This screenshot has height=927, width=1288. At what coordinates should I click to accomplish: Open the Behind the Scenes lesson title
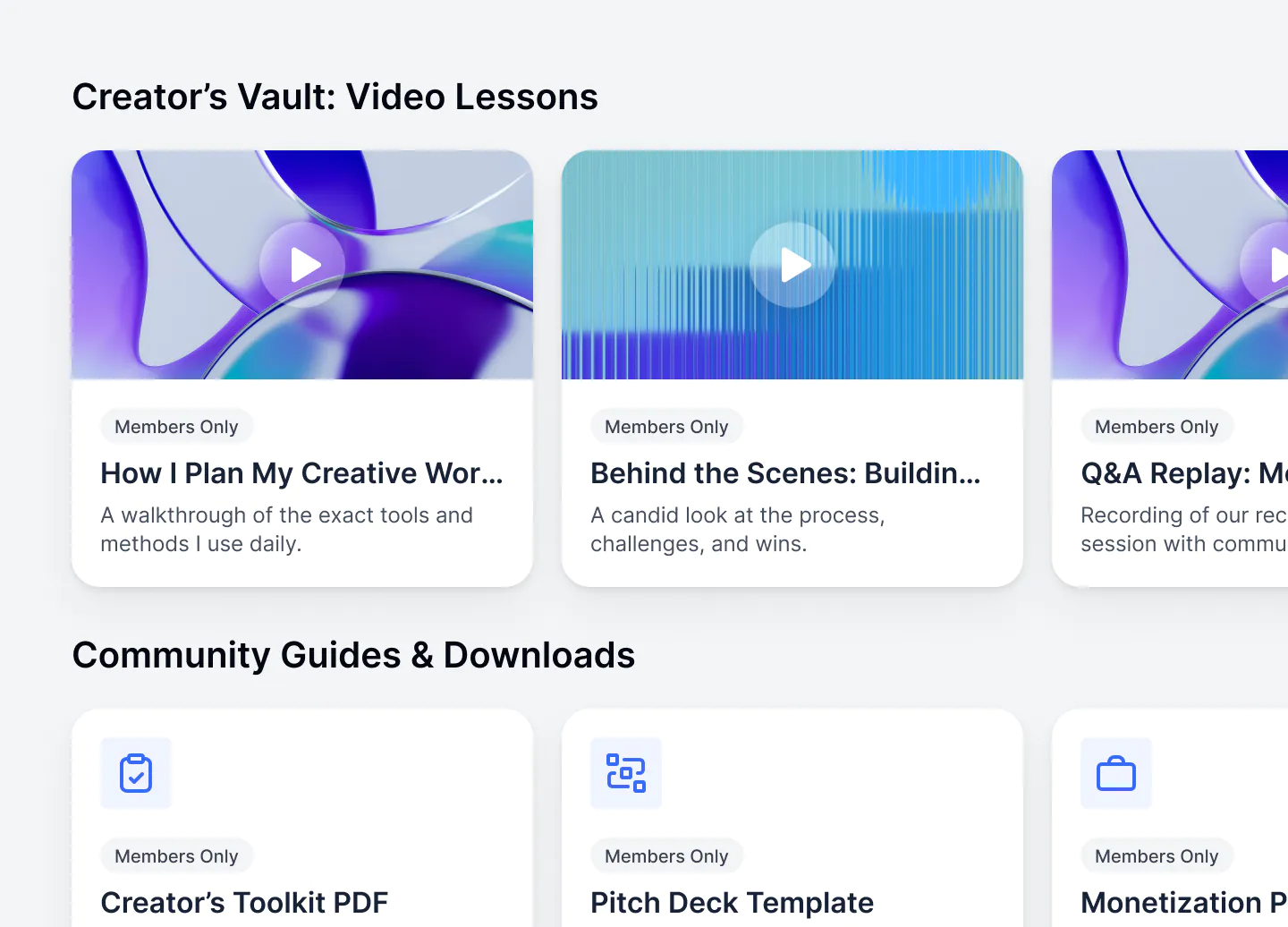point(786,473)
